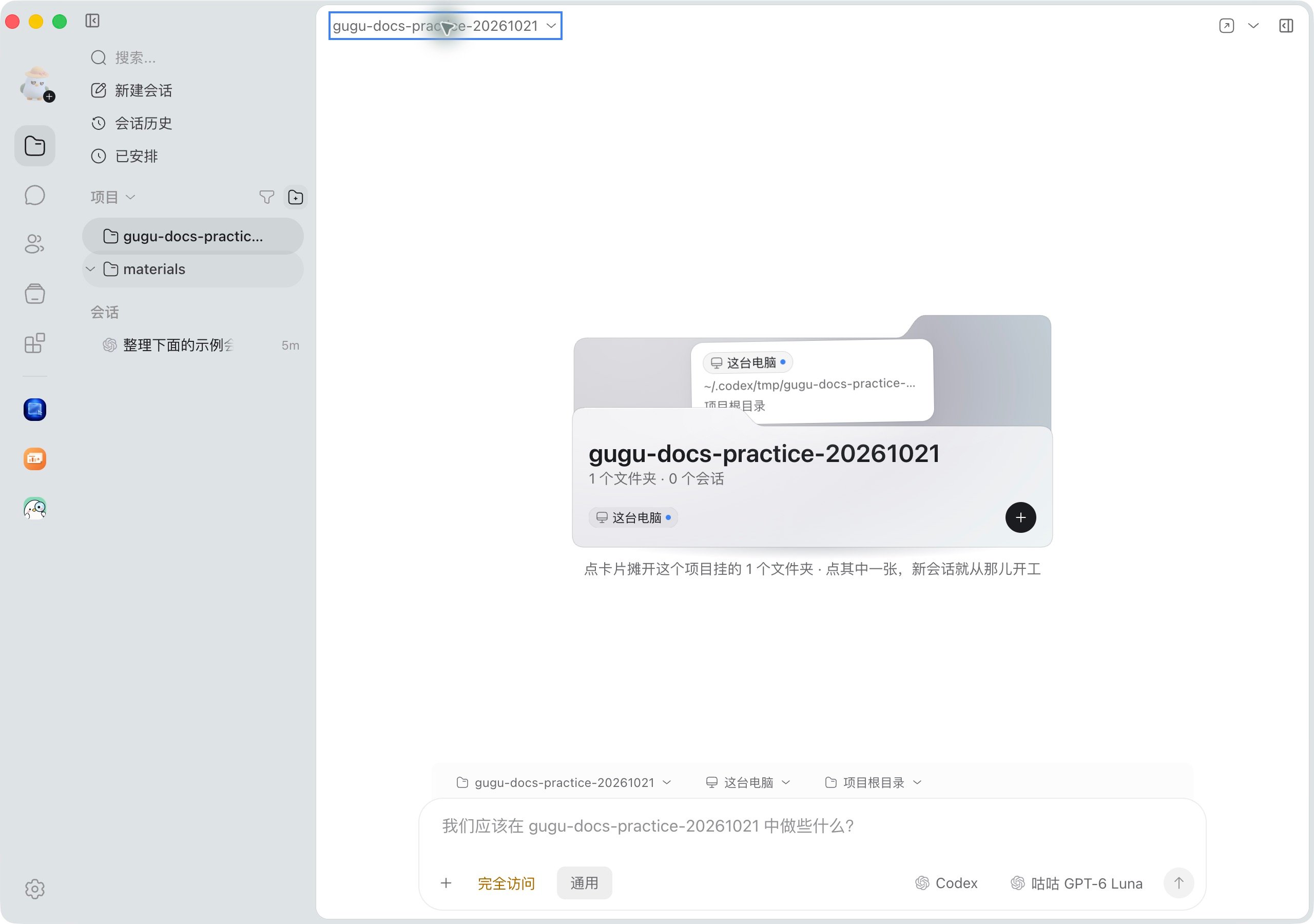
Task: Select the materials folder item
Action: pyautogui.click(x=193, y=269)
